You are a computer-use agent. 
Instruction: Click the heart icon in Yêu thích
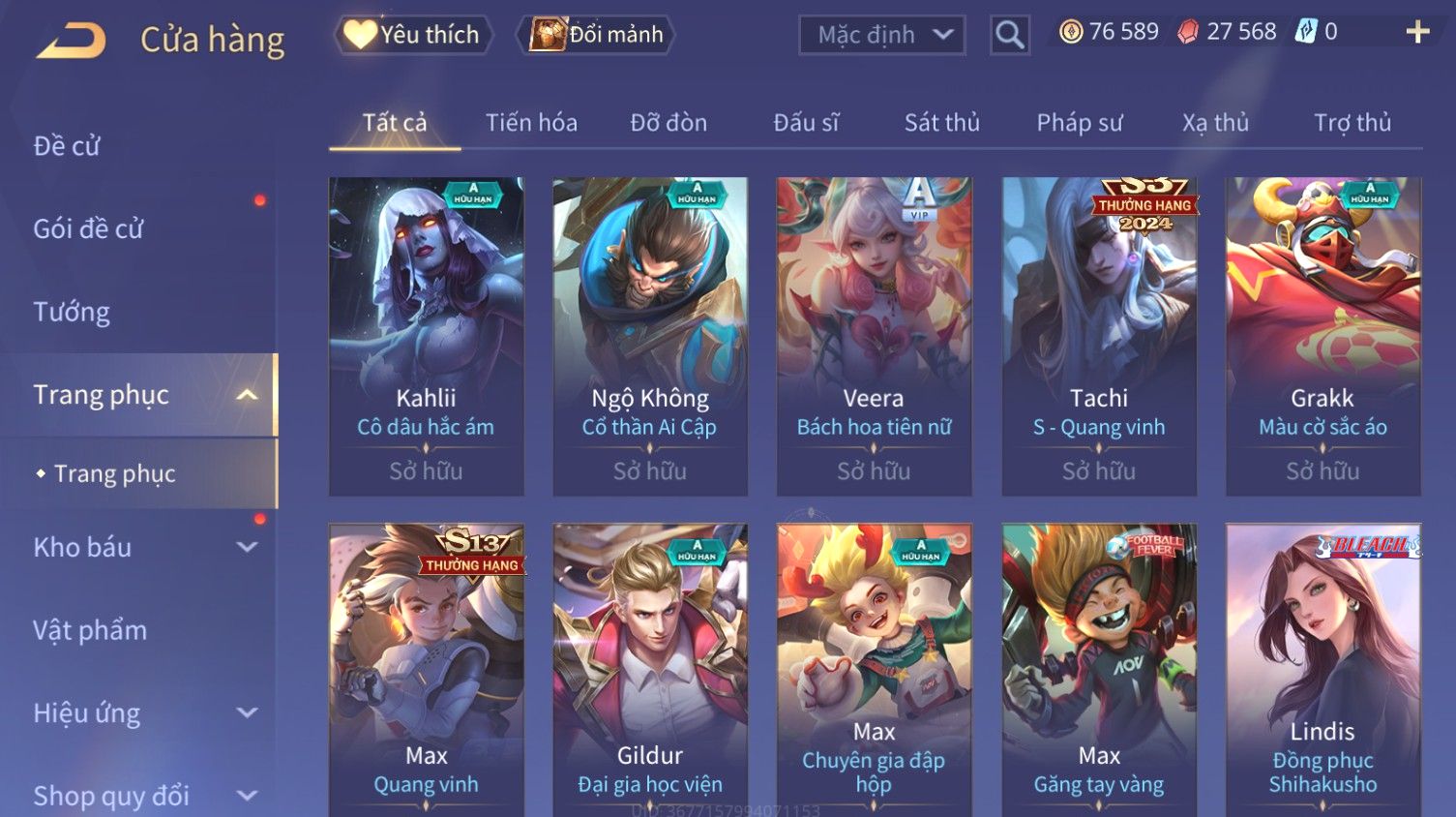pos(360,34)
